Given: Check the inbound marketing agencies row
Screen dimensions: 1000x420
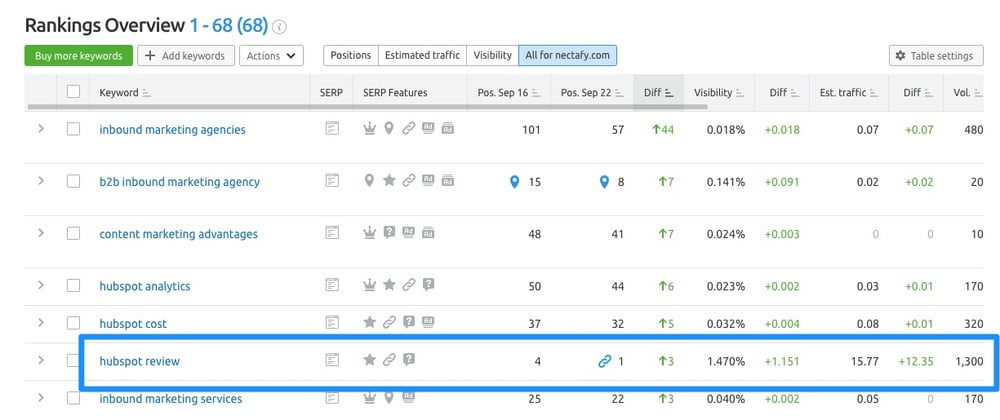Looking at the screenshot, I should 73,129.
